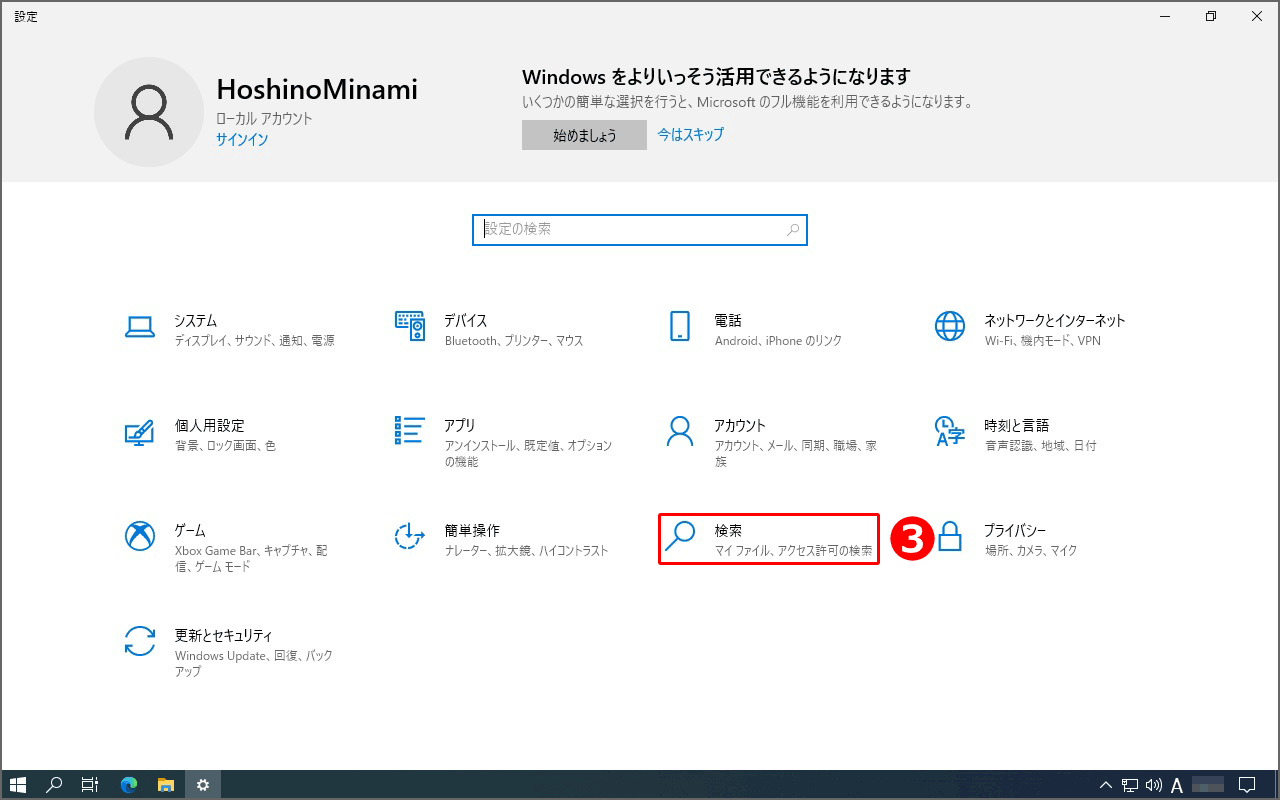Screen dimensions: 1280x800
Task: Click the magnifier icon in 設定の検索 box
Action: [x=793, y=230]
